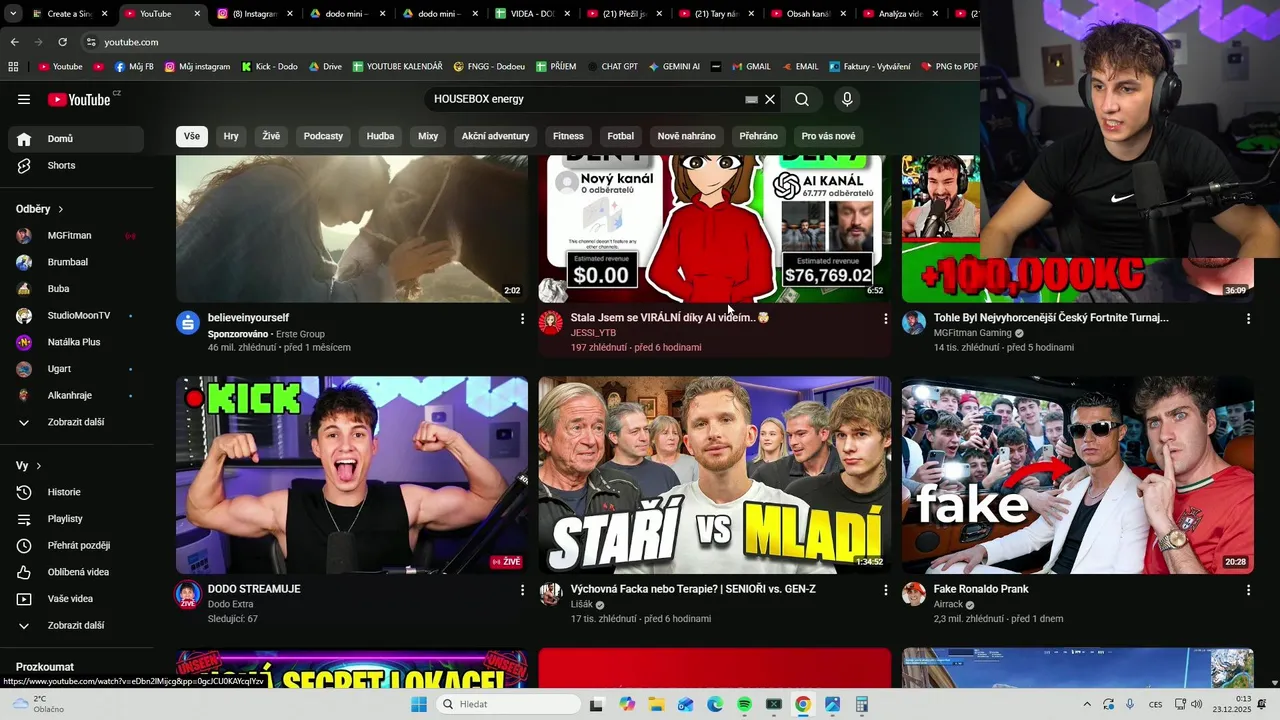Open StudioMoonTV subscription channel
Viewport: 1280px width, 720px height.
tap(76, 315)
